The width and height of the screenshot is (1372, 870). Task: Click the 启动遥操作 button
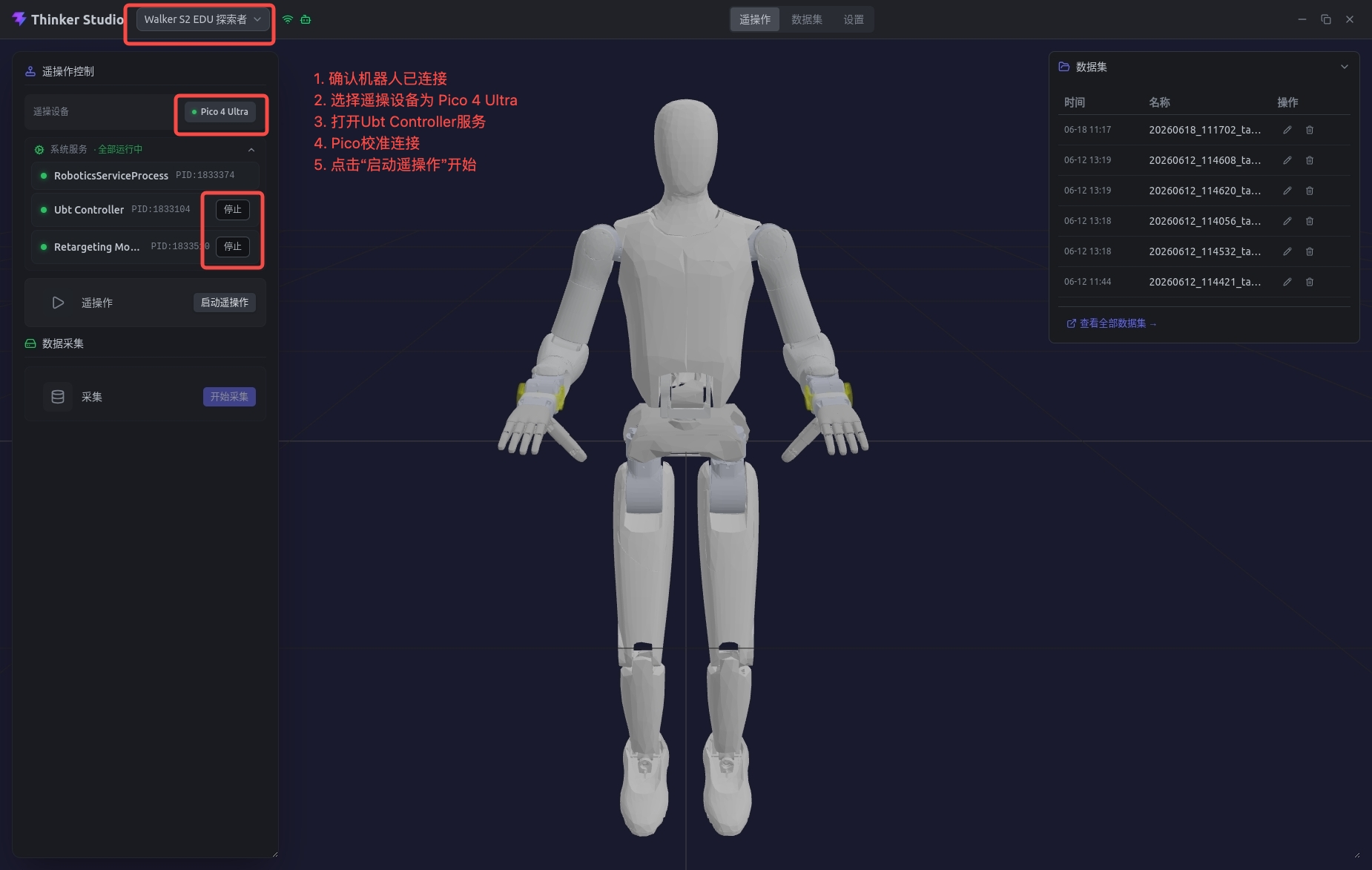click(225, 303)
